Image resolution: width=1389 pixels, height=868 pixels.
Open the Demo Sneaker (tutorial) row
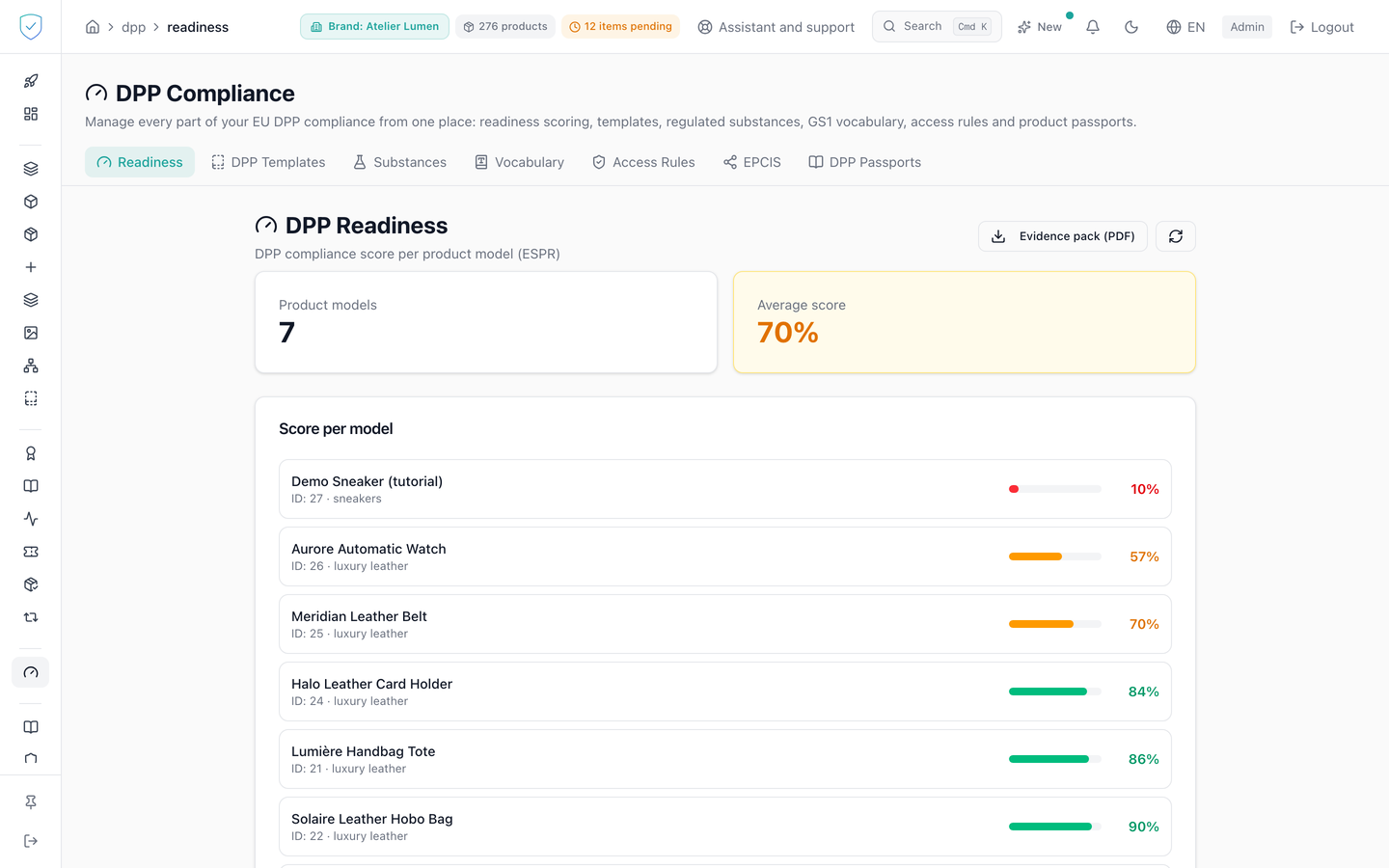pos(725,489)
